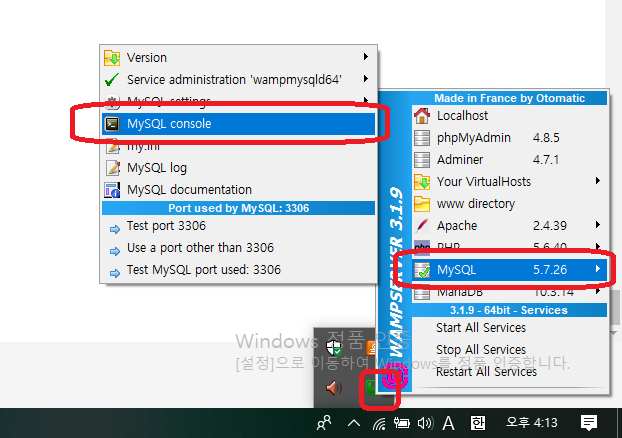Toggle the Korean IME 한 indicator
This screenshot has width=622, height=438.
pyautogui.click(x=478, y=423)
